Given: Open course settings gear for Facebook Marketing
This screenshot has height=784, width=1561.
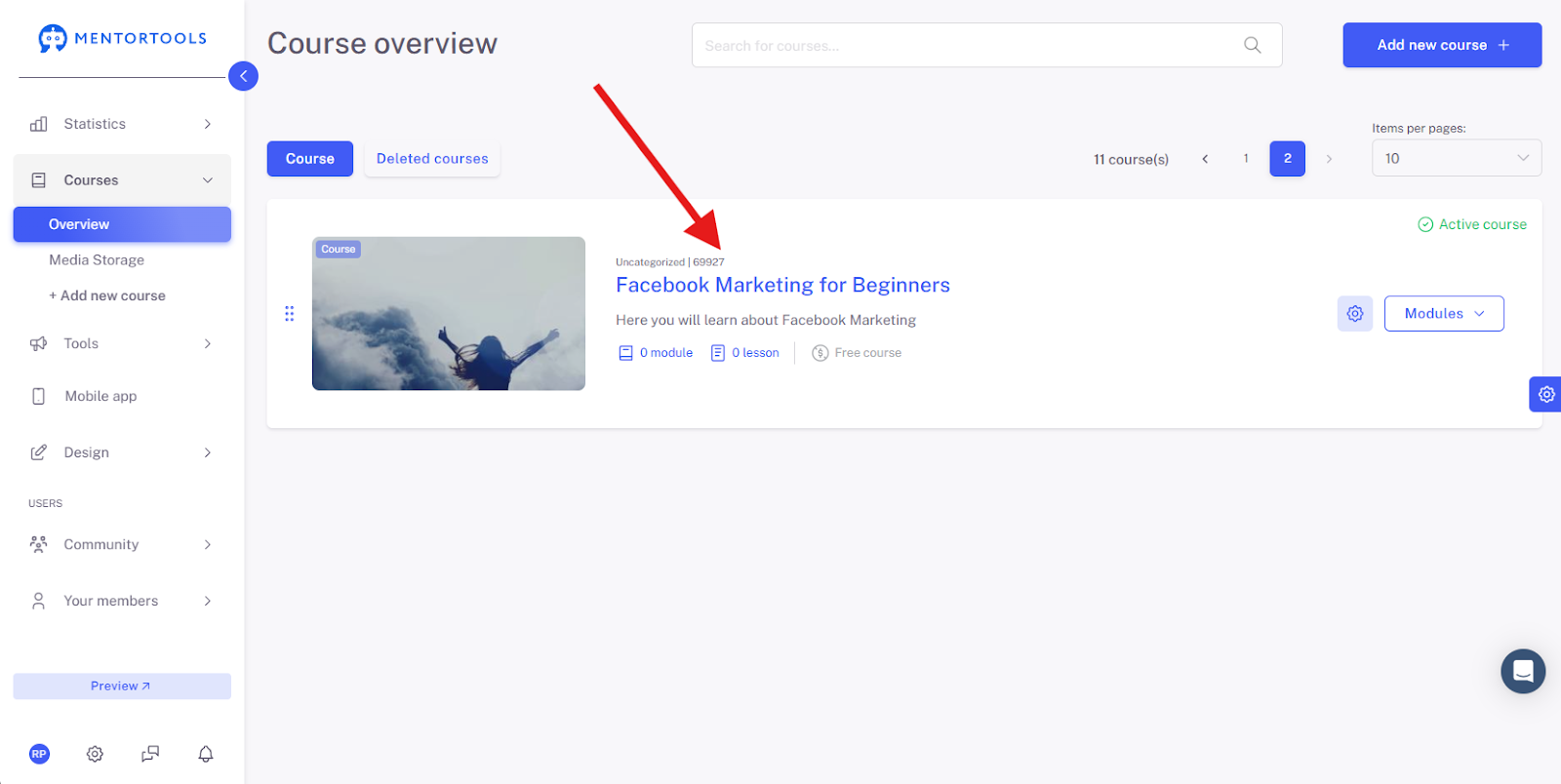Looking at the screenshot, I should [x=1355, y=313].
